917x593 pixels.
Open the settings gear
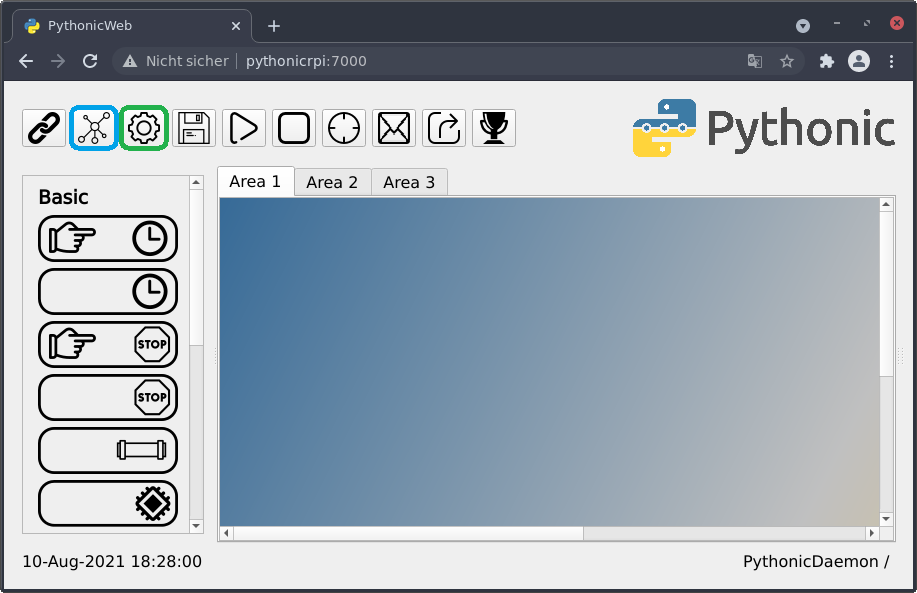point(143,128)
